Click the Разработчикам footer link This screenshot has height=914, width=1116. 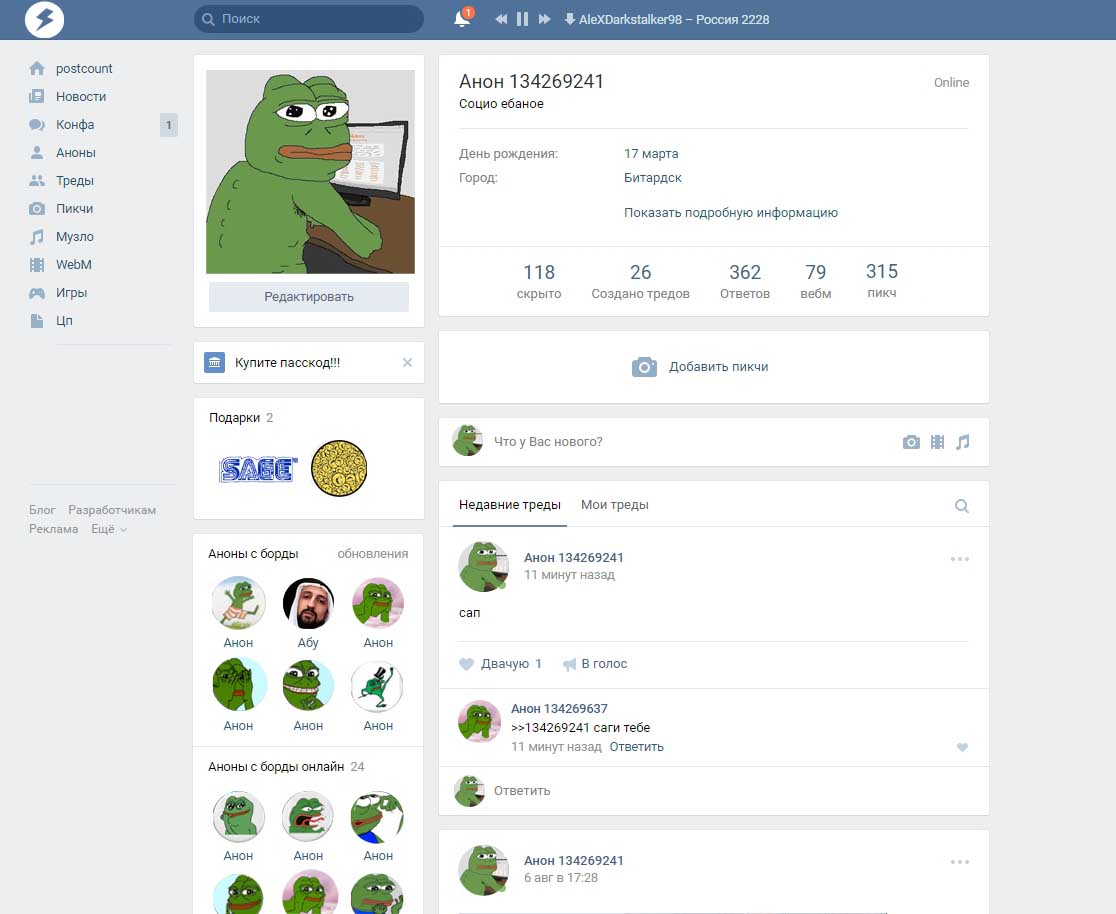click(x=112, y=510)
